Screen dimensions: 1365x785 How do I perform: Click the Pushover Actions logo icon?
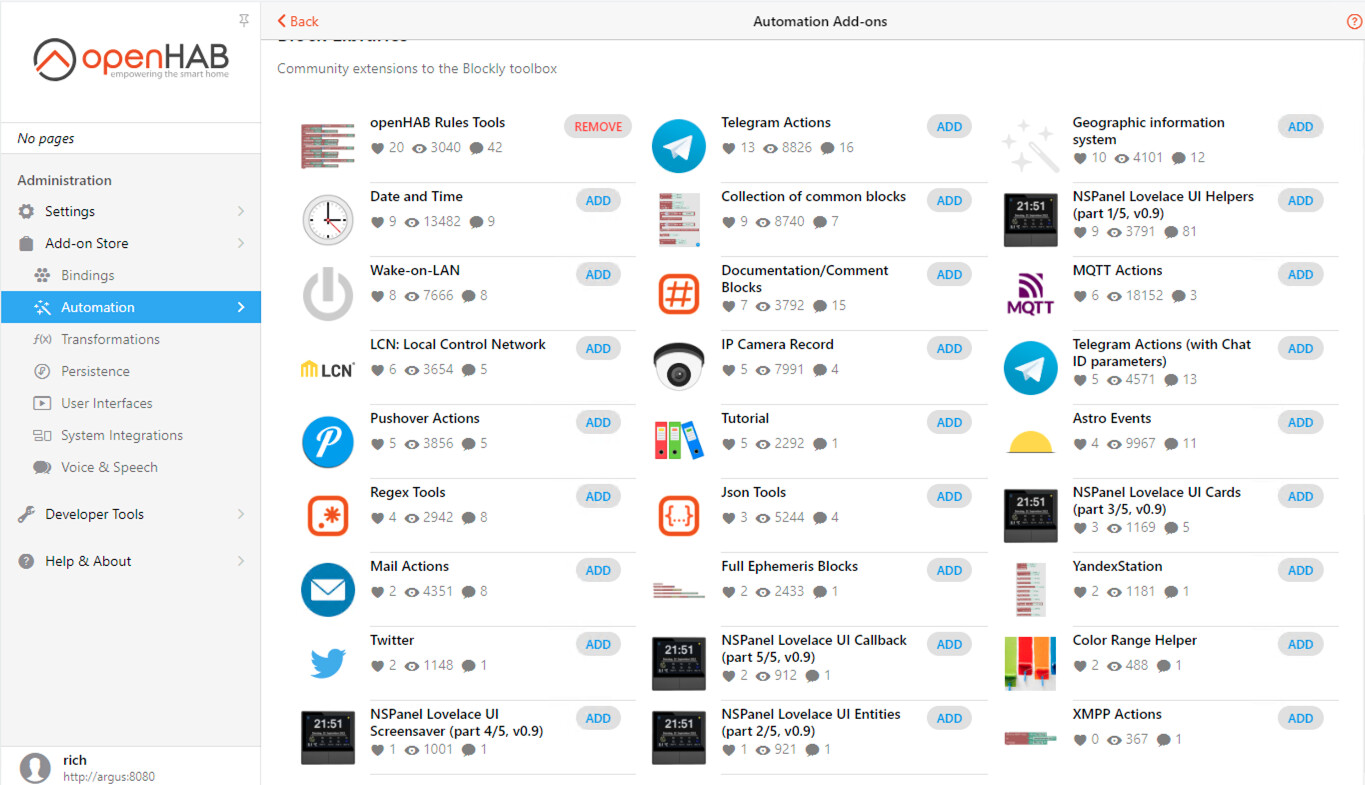click(328, 442)
